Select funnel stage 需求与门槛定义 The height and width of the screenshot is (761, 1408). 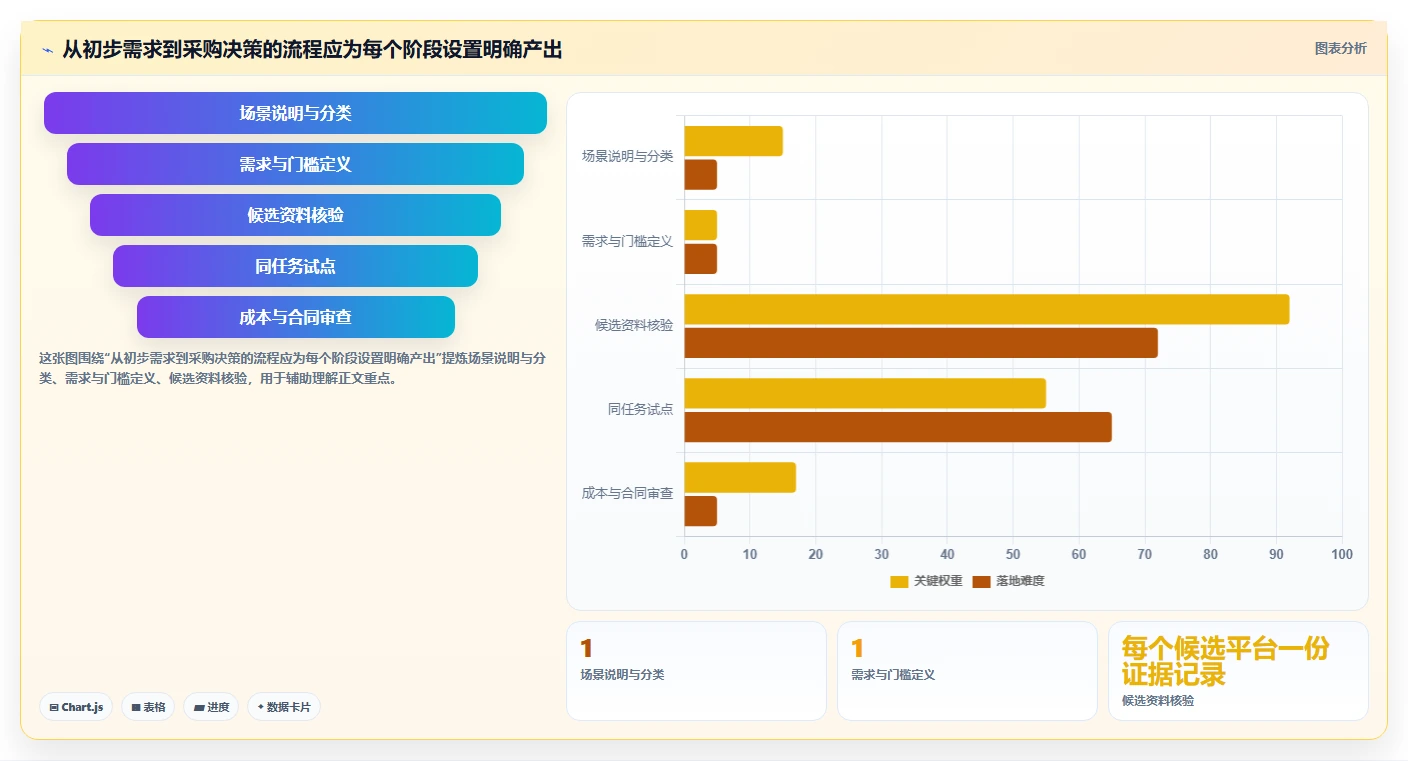[295, 164]
